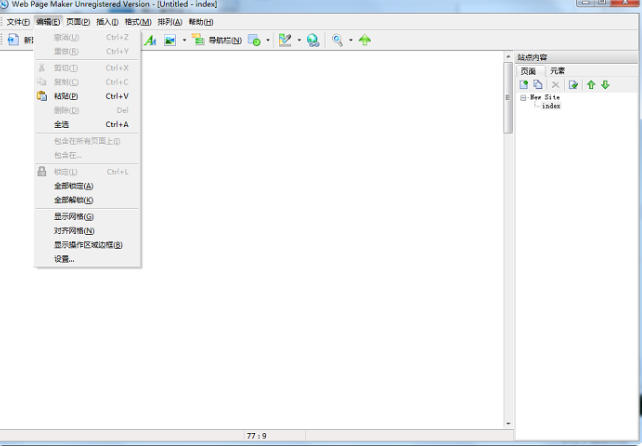Add a new page in site panel

click(x=524, y=85)
